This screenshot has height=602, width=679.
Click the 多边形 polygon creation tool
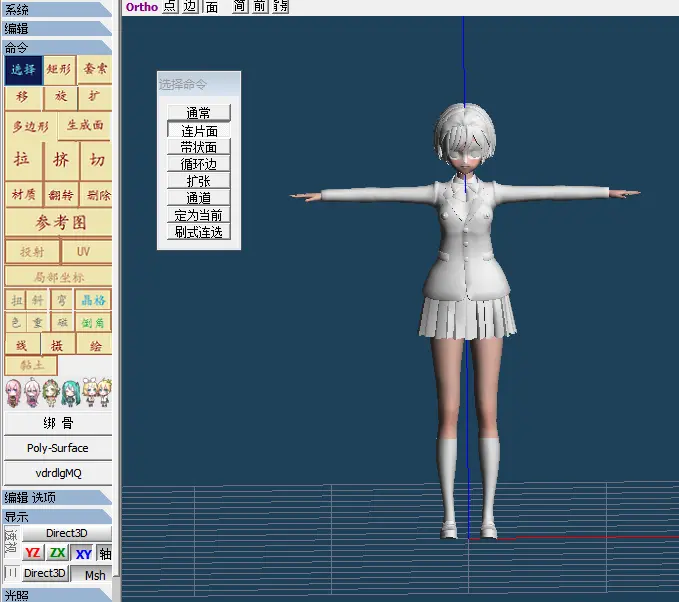30,127
